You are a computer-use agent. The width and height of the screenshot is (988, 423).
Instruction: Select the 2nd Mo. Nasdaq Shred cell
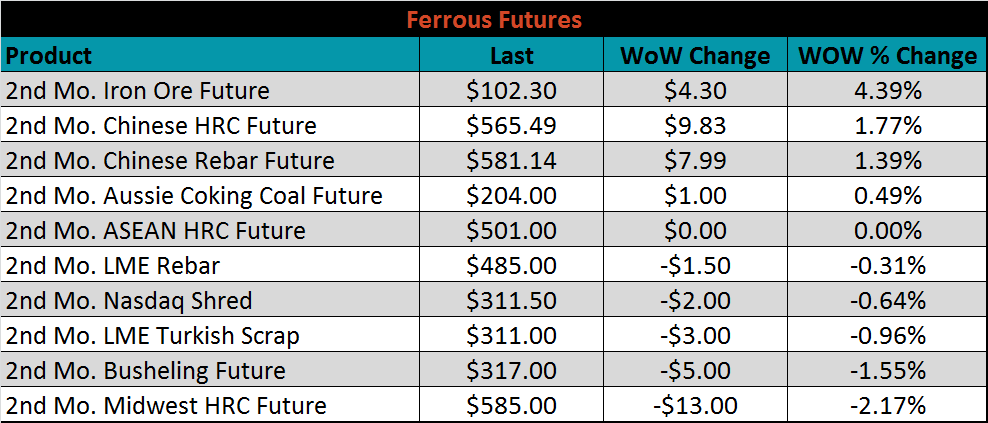[x=129, y=301]
